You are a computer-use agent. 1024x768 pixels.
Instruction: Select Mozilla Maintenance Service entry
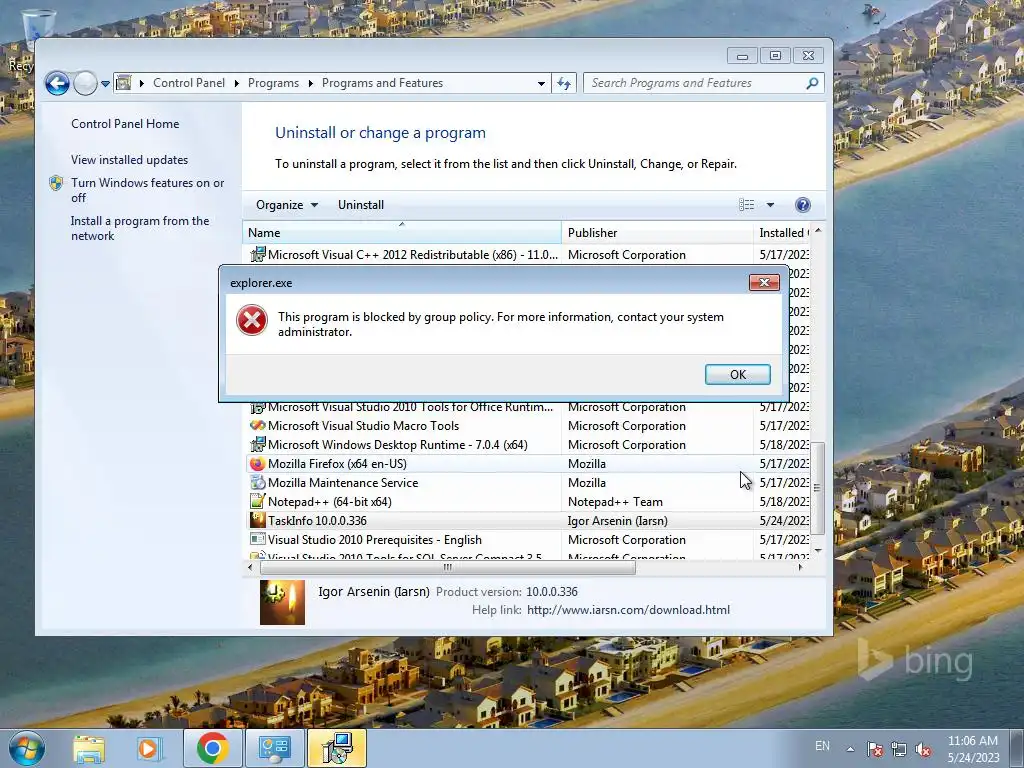(x=529, y=483)
